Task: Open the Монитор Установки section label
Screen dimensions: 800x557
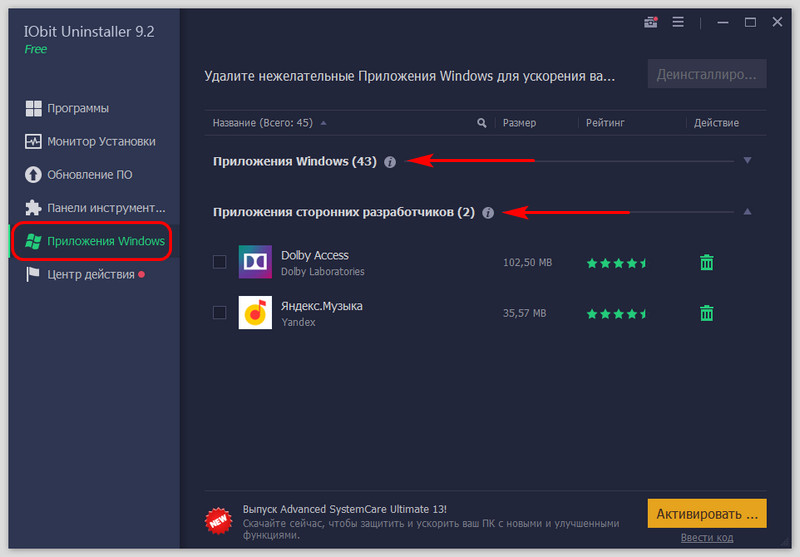Action: click(x=102, y=141)
